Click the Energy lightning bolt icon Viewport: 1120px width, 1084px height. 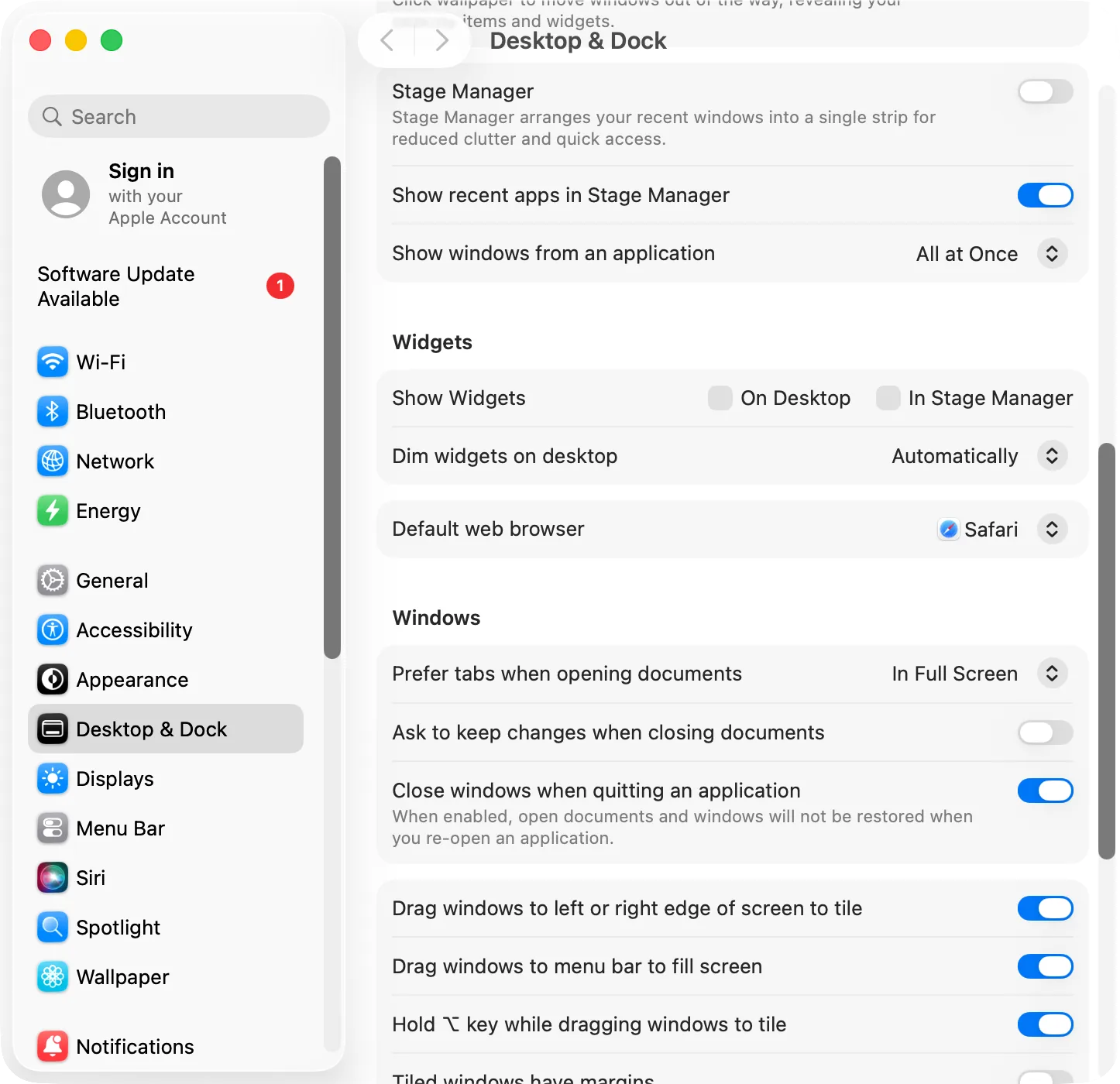[x=53, y=510]
